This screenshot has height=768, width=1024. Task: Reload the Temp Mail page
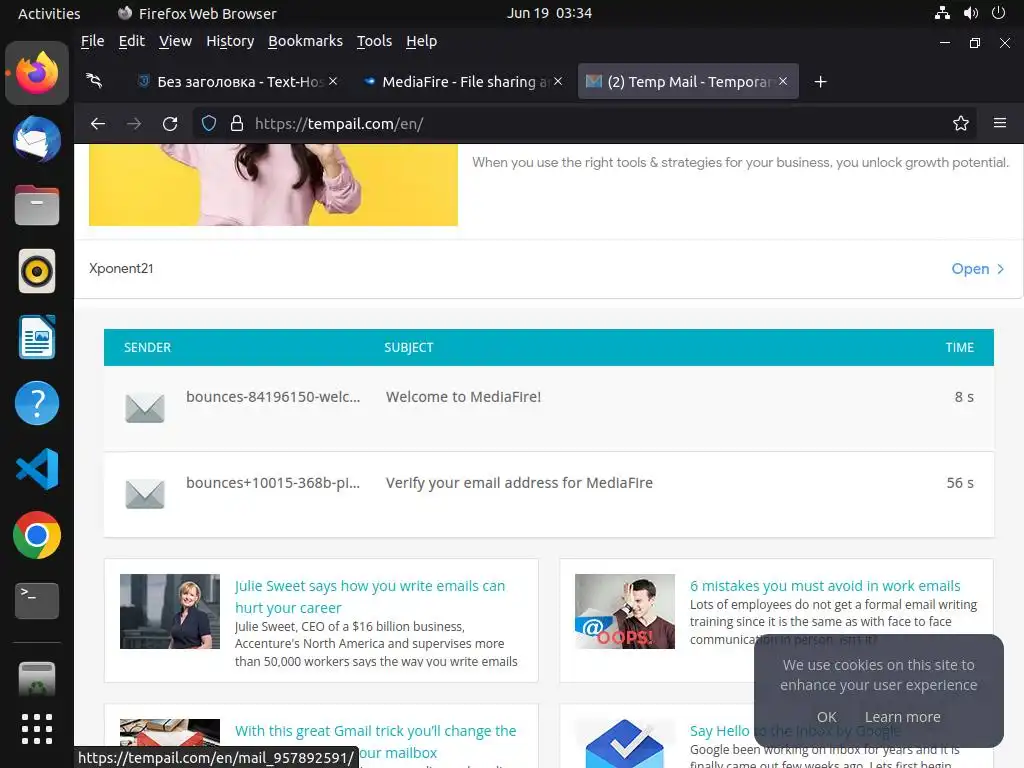pos(170,123)
